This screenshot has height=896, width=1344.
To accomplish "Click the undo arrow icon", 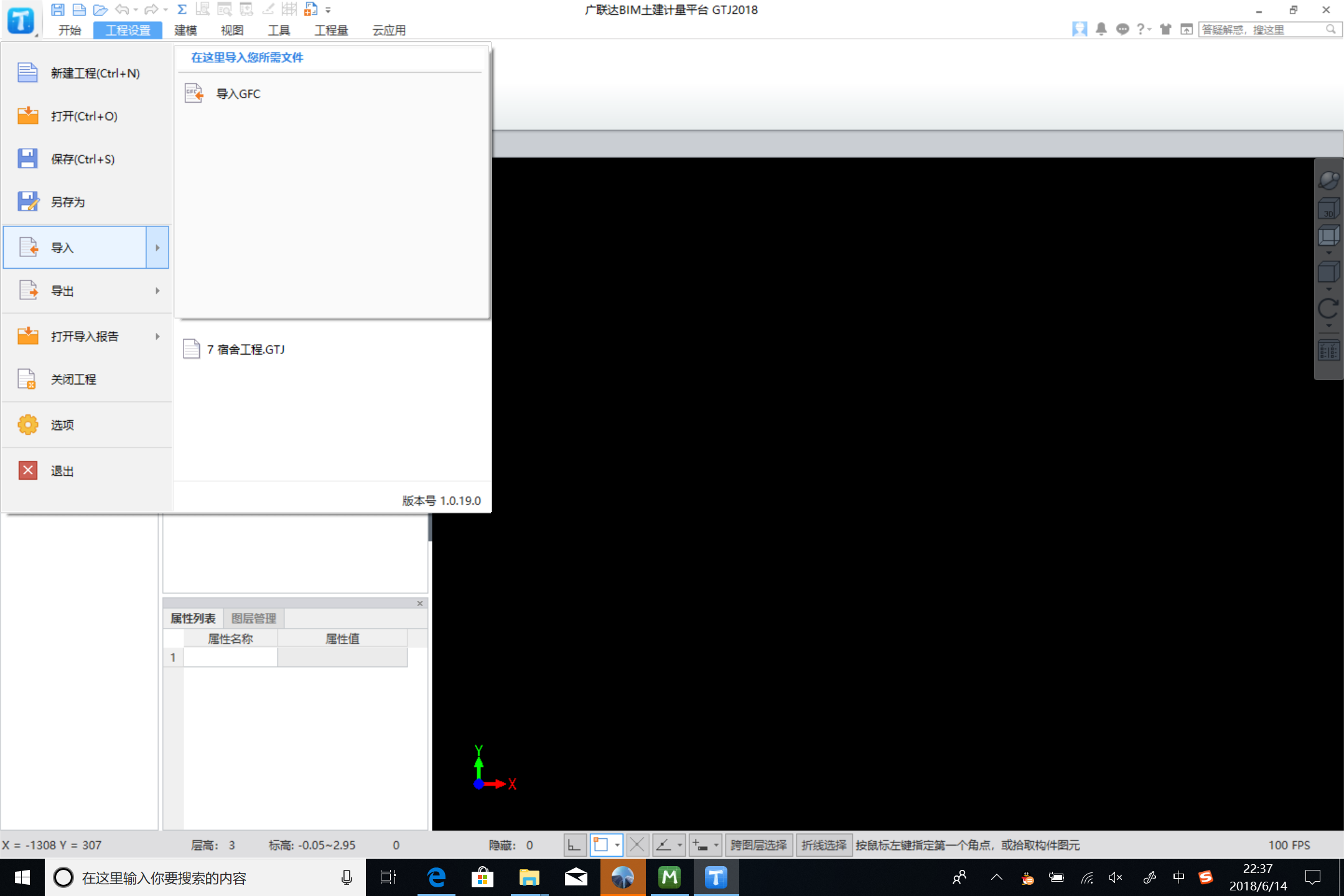I will tap(122, 9).
